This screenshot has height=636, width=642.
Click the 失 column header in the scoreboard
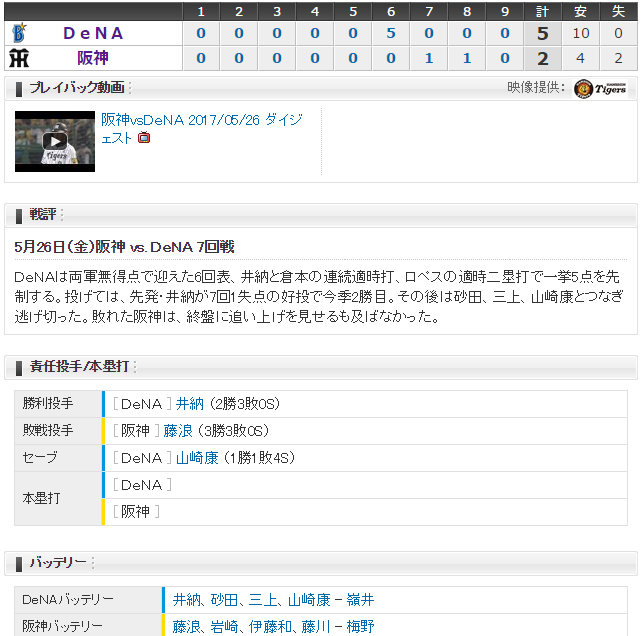click(x=618, y=11)
